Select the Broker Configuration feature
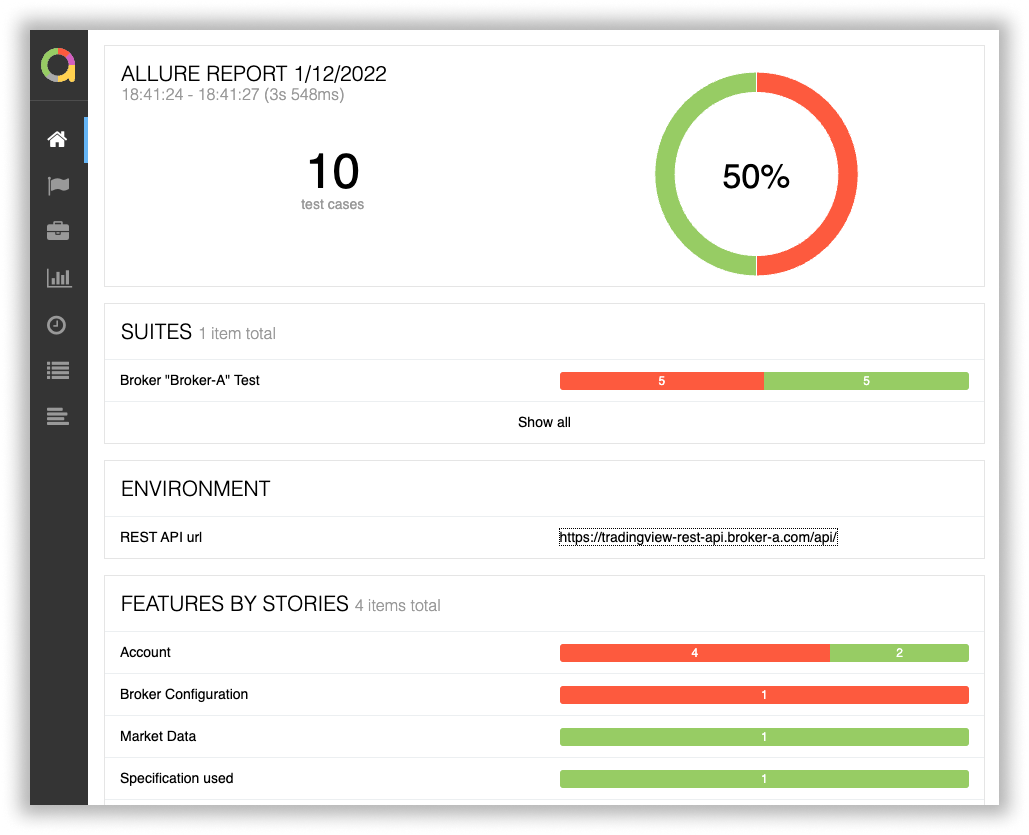1029x835 pixels. (x=184, y=694)
